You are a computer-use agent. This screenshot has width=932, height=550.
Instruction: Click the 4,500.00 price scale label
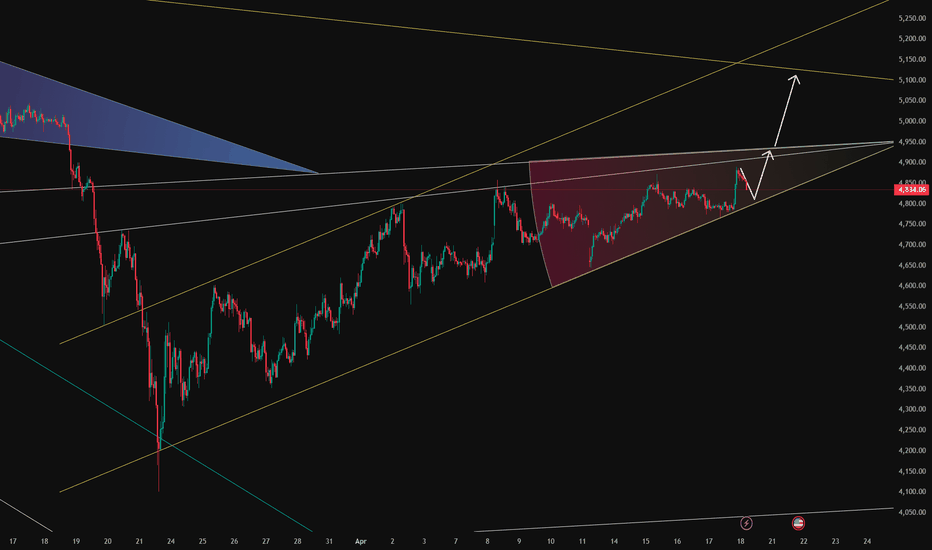point(912,326)
